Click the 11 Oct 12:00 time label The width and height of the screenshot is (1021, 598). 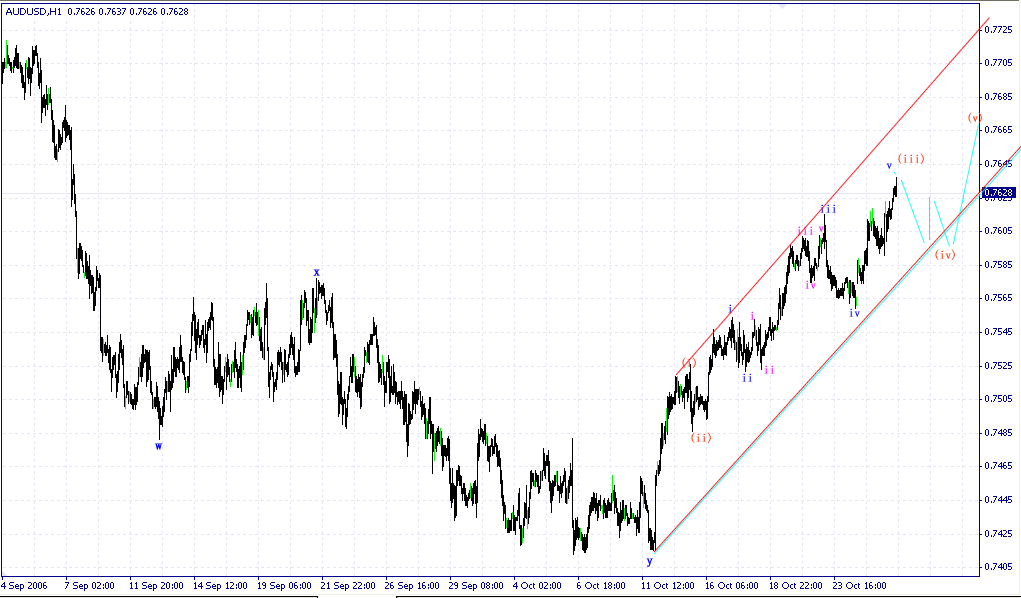tap(668, 586)
